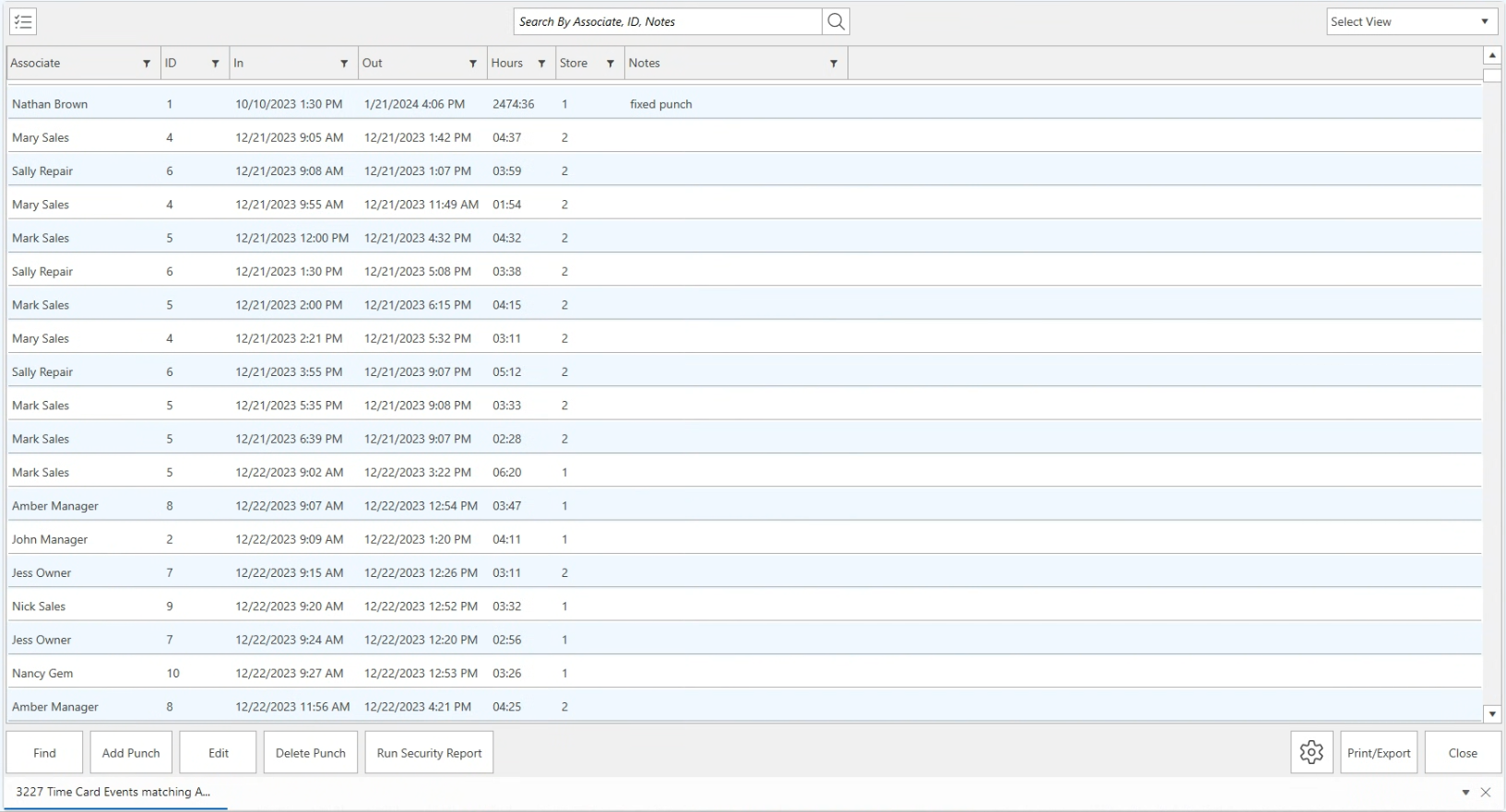Image resolution: width=1506 pixels, height=812 pixels.
Task: Run Security Report
Action: (430, 753)
